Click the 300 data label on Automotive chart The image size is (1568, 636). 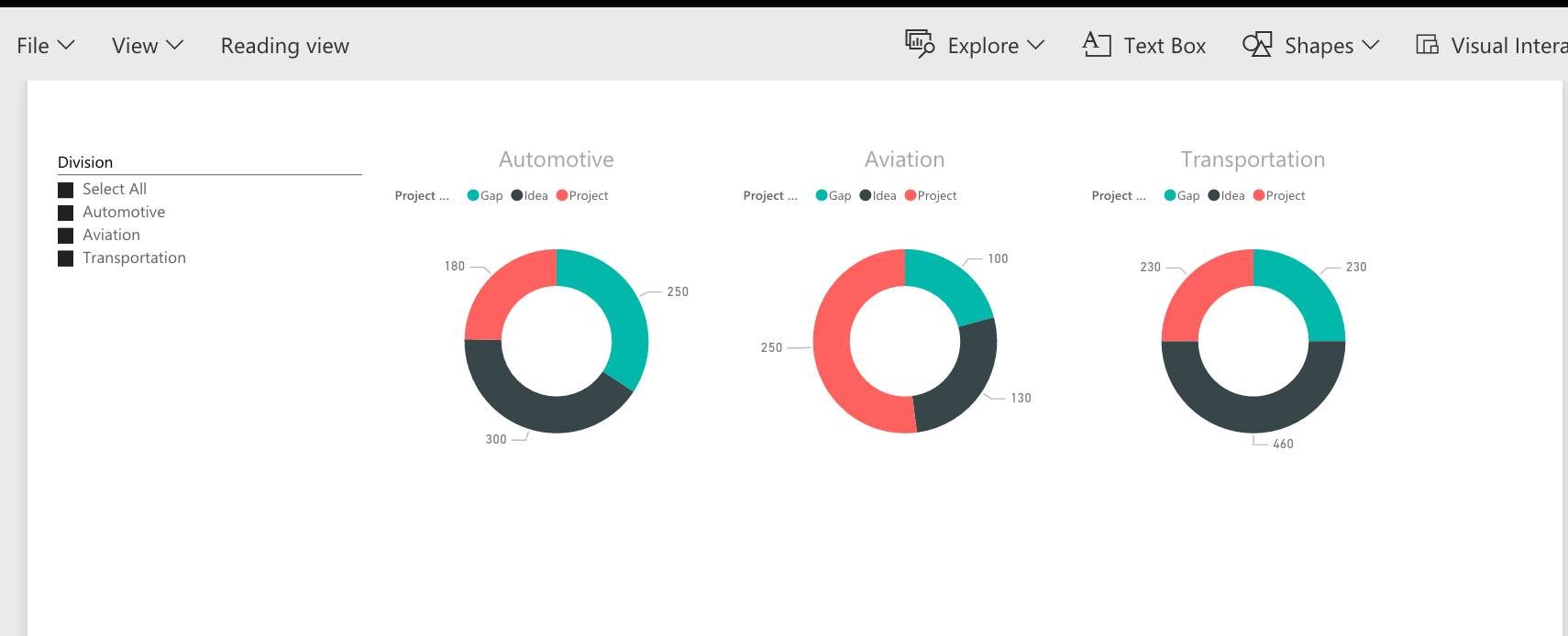[x=496, y=439]
